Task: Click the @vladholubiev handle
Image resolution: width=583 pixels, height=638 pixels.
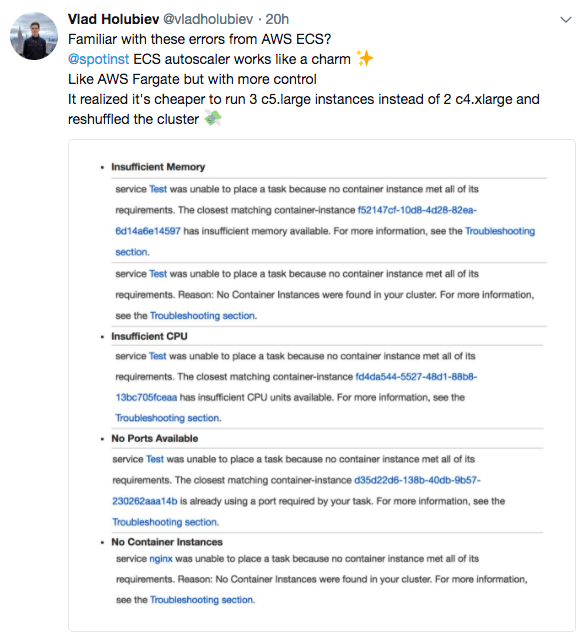Action: [208, 19]
